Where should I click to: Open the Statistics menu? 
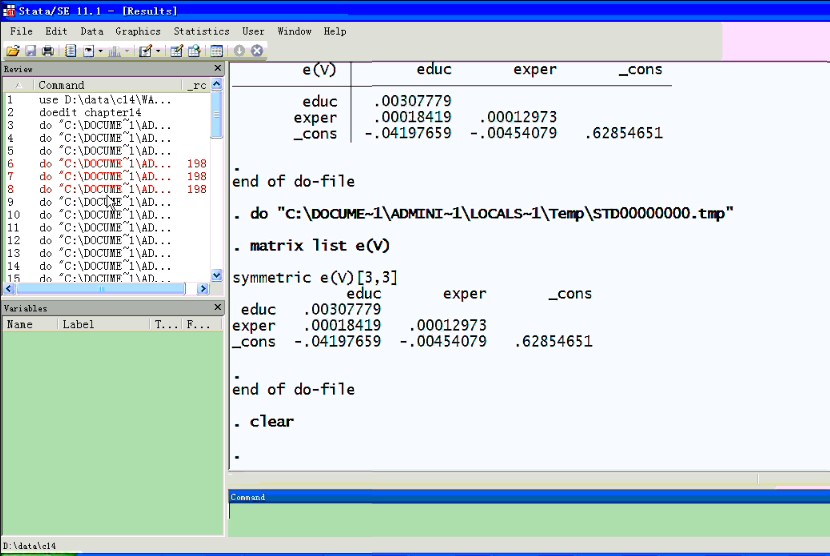coord(202,31)
